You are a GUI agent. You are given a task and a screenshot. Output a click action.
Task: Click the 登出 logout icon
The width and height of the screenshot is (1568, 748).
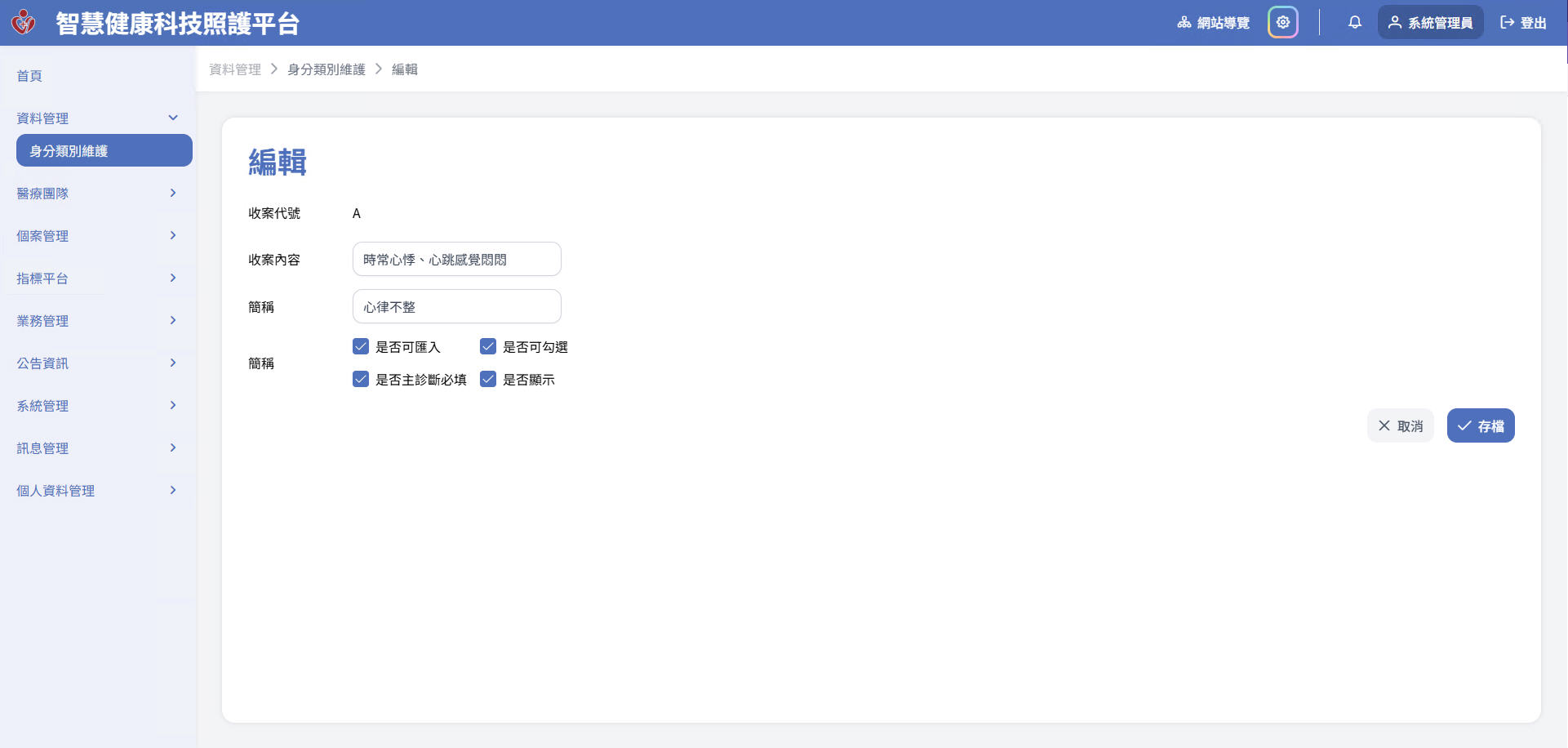1507,23
